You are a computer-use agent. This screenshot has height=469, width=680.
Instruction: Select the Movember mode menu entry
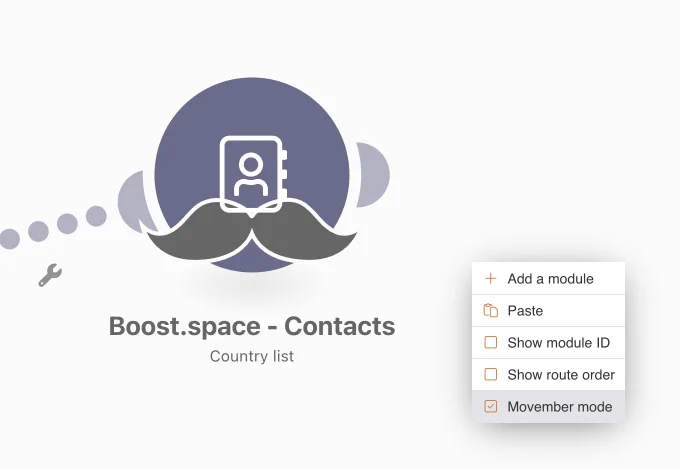click(x=548, y=407)
